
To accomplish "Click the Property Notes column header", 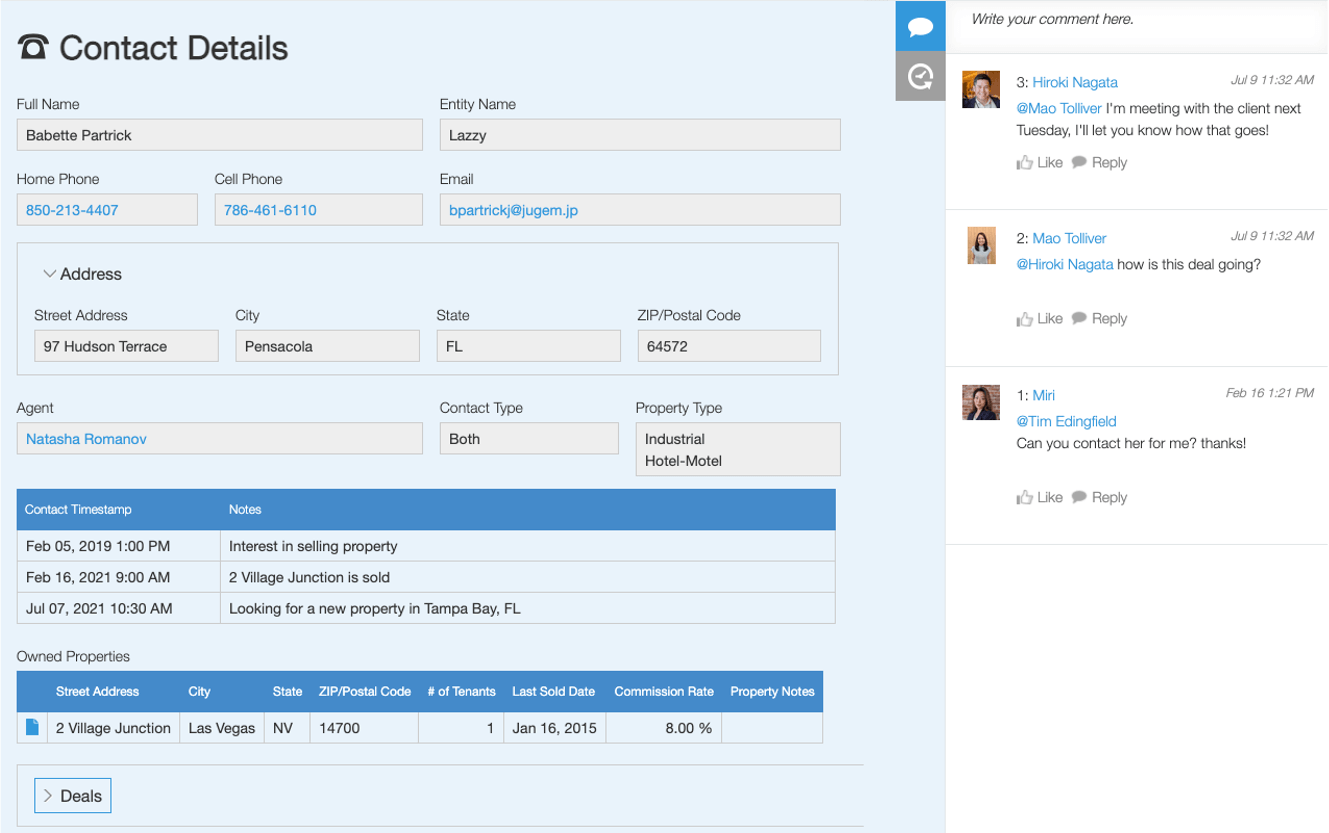I will pyautogui.click(x=772, y=691).
